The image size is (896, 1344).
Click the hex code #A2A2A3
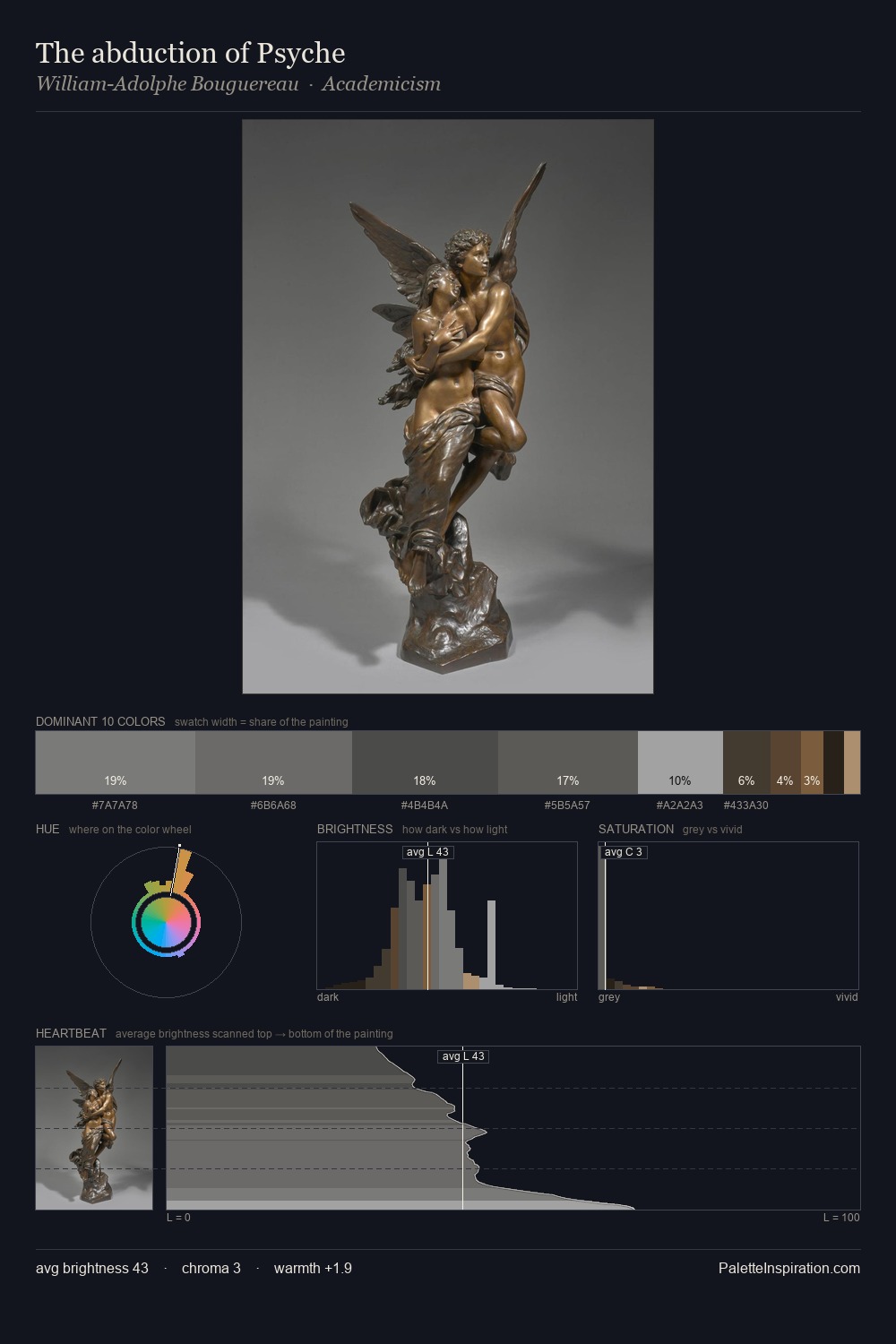(680, 806)
